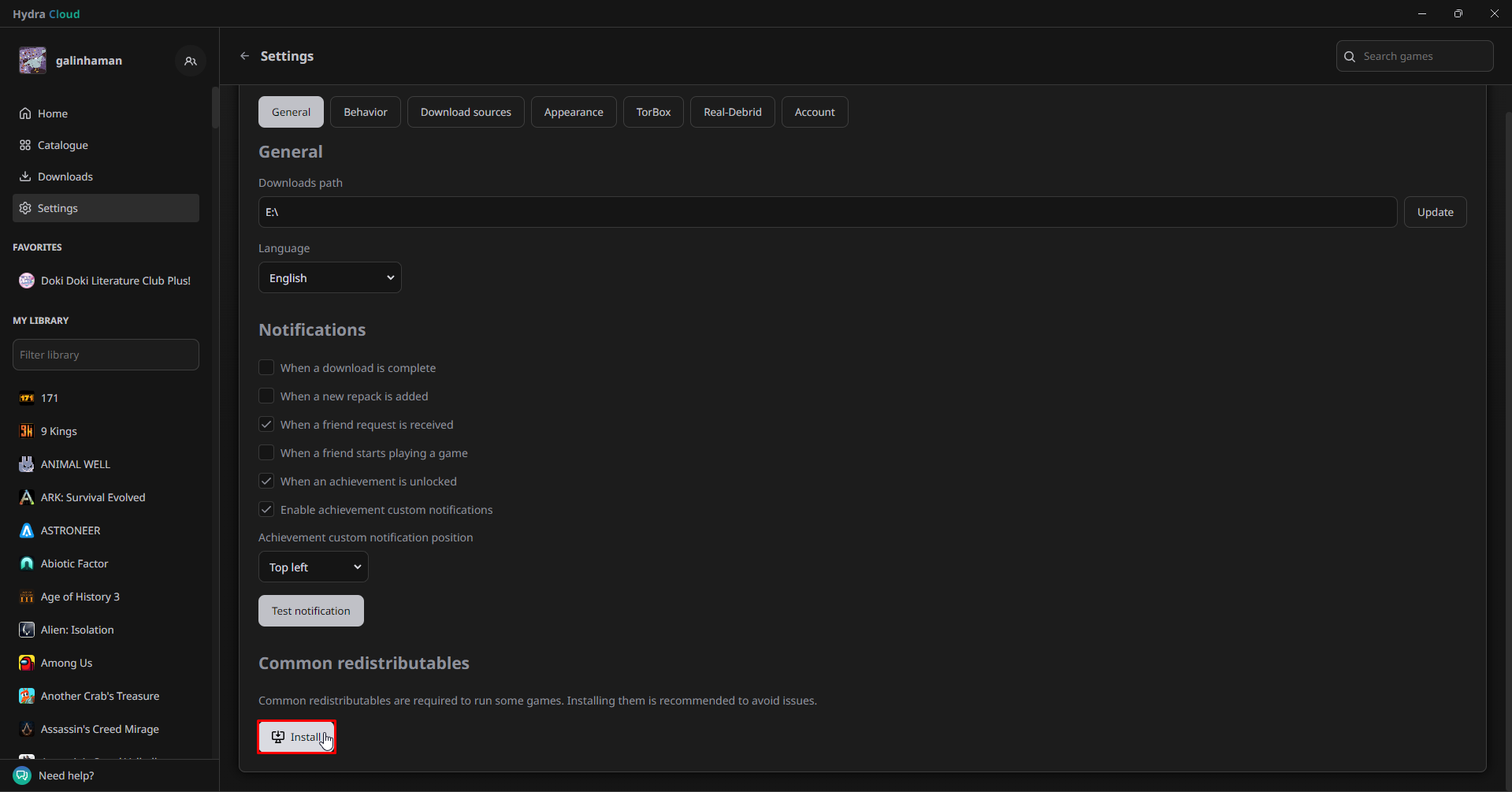This screenshot has height=792, width=1512.
Task: Click the friends icon beside the username
Action: [190, 61]
